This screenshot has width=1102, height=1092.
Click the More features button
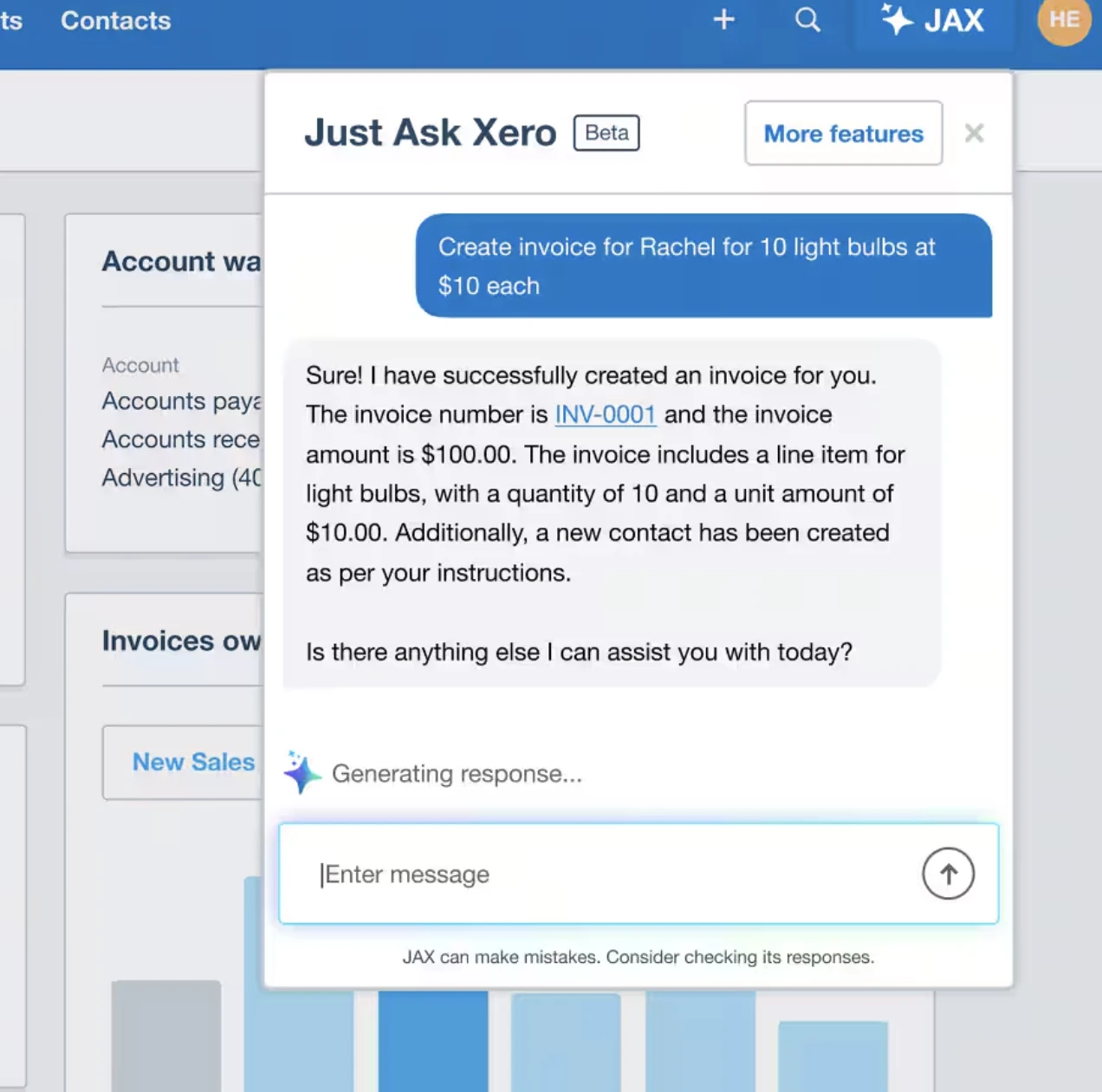[843, 133]
